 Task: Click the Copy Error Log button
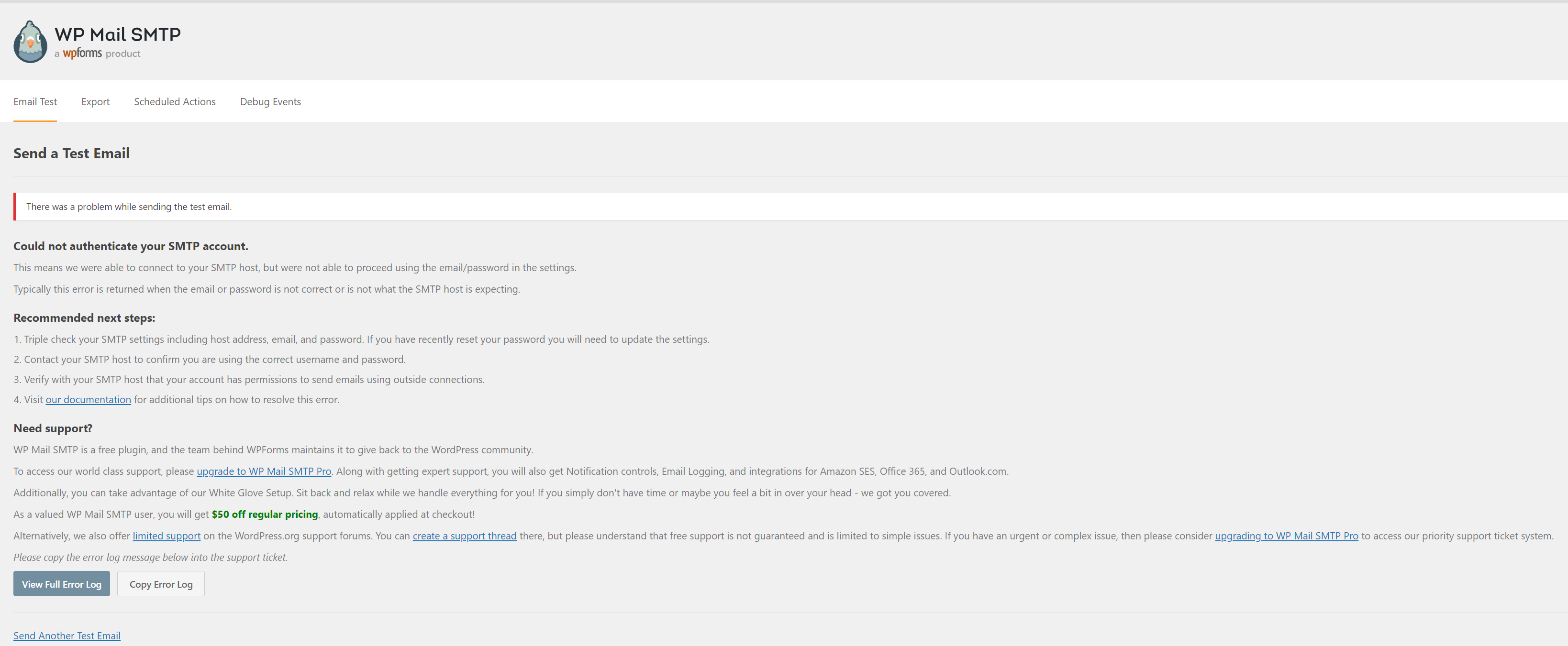161,584
